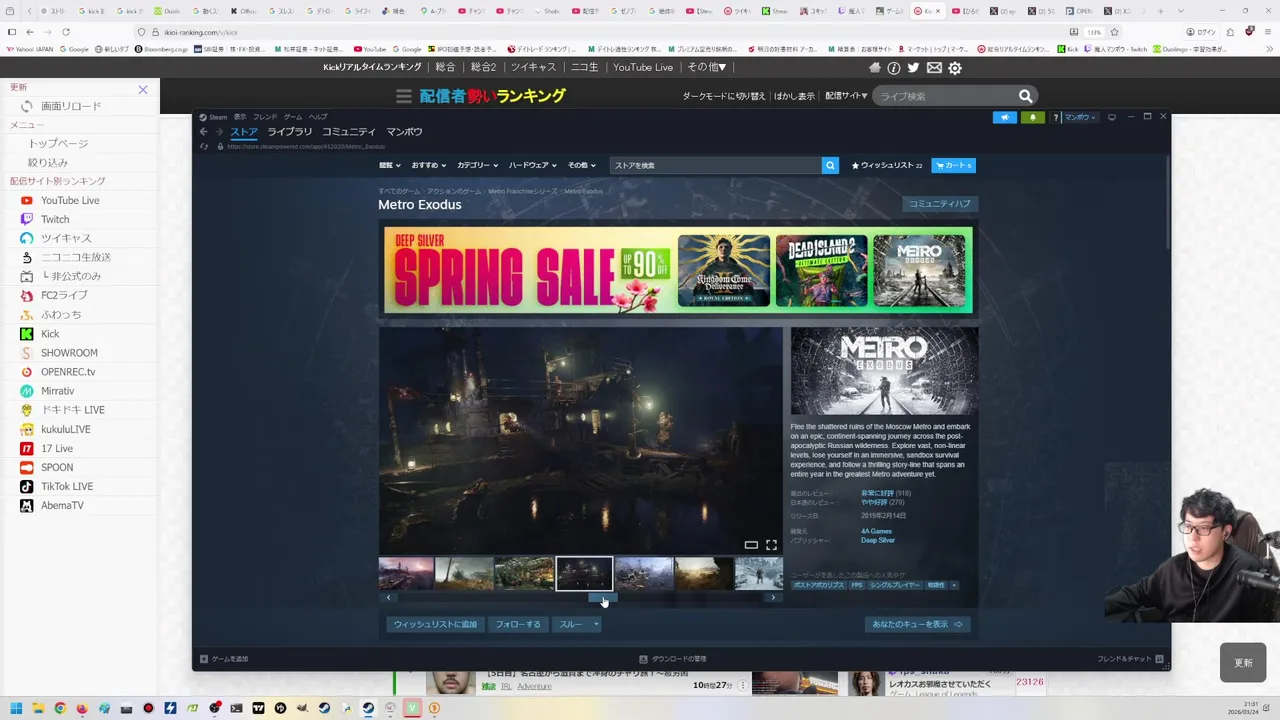Click the Steam help question mark icon

pos(1055,117)
